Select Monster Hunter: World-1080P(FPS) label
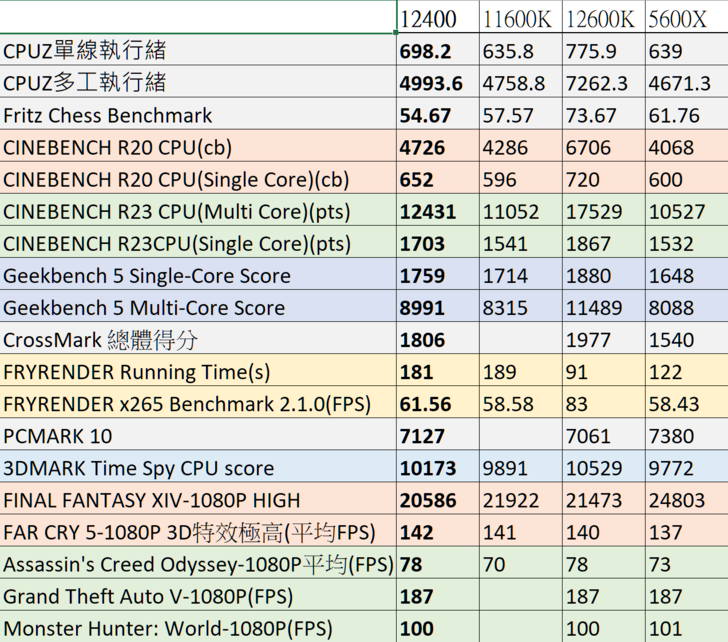The image size is (728, 642). pyautogui.click(x=198, y=626)
